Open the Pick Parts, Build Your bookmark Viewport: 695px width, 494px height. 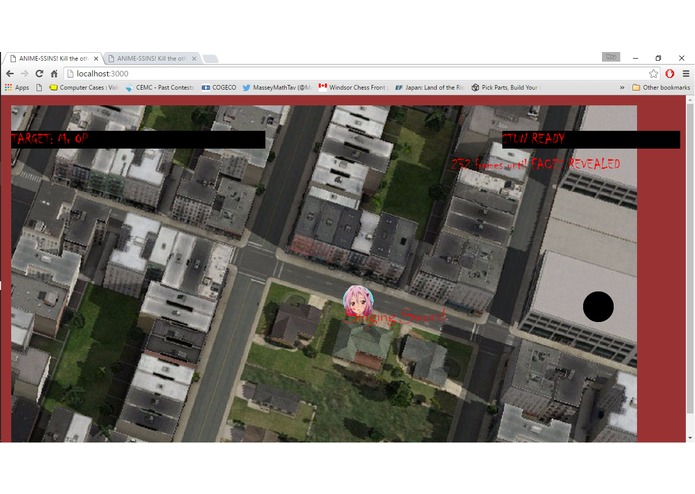tap(505, 88)
